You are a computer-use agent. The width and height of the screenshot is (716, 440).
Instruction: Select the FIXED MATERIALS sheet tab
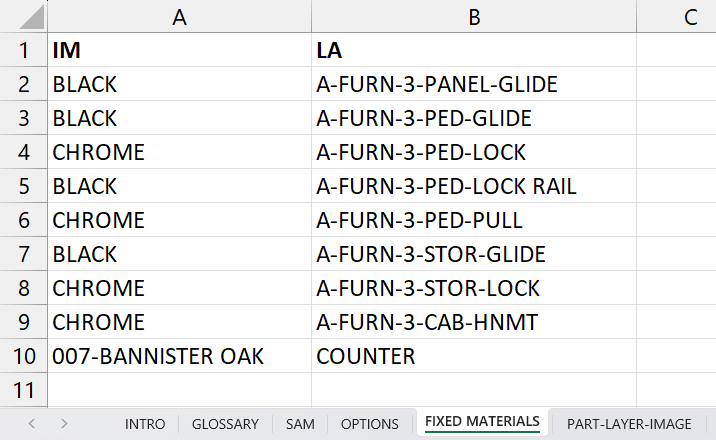482,421
